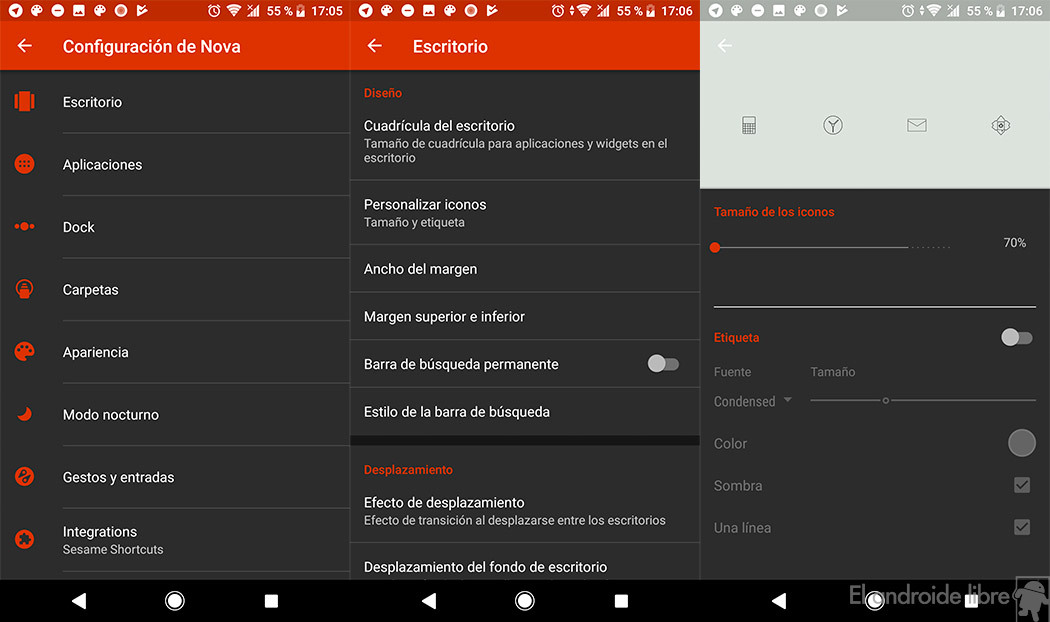Open Cuadrícula del escritorio option

(x=525, y=141)
